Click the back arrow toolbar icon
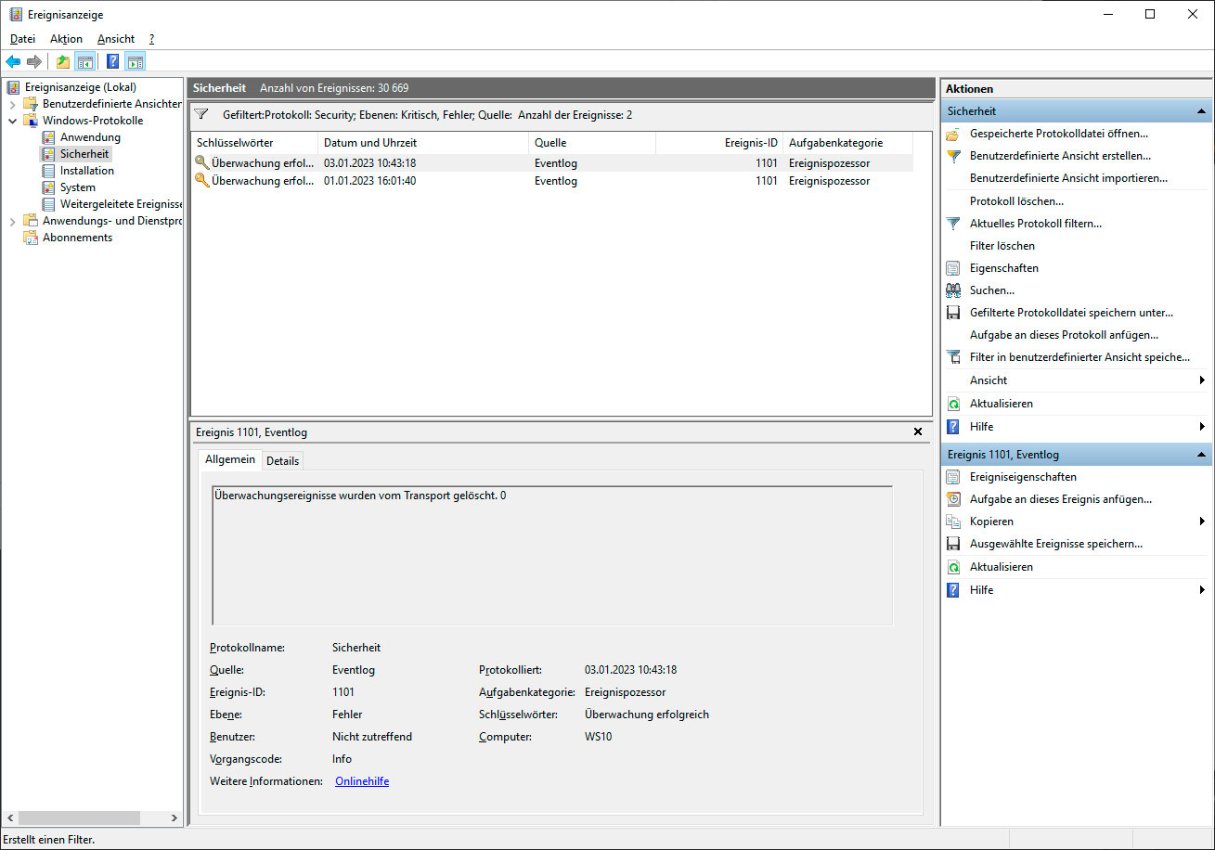1215x850 pixels. (13, 62)
